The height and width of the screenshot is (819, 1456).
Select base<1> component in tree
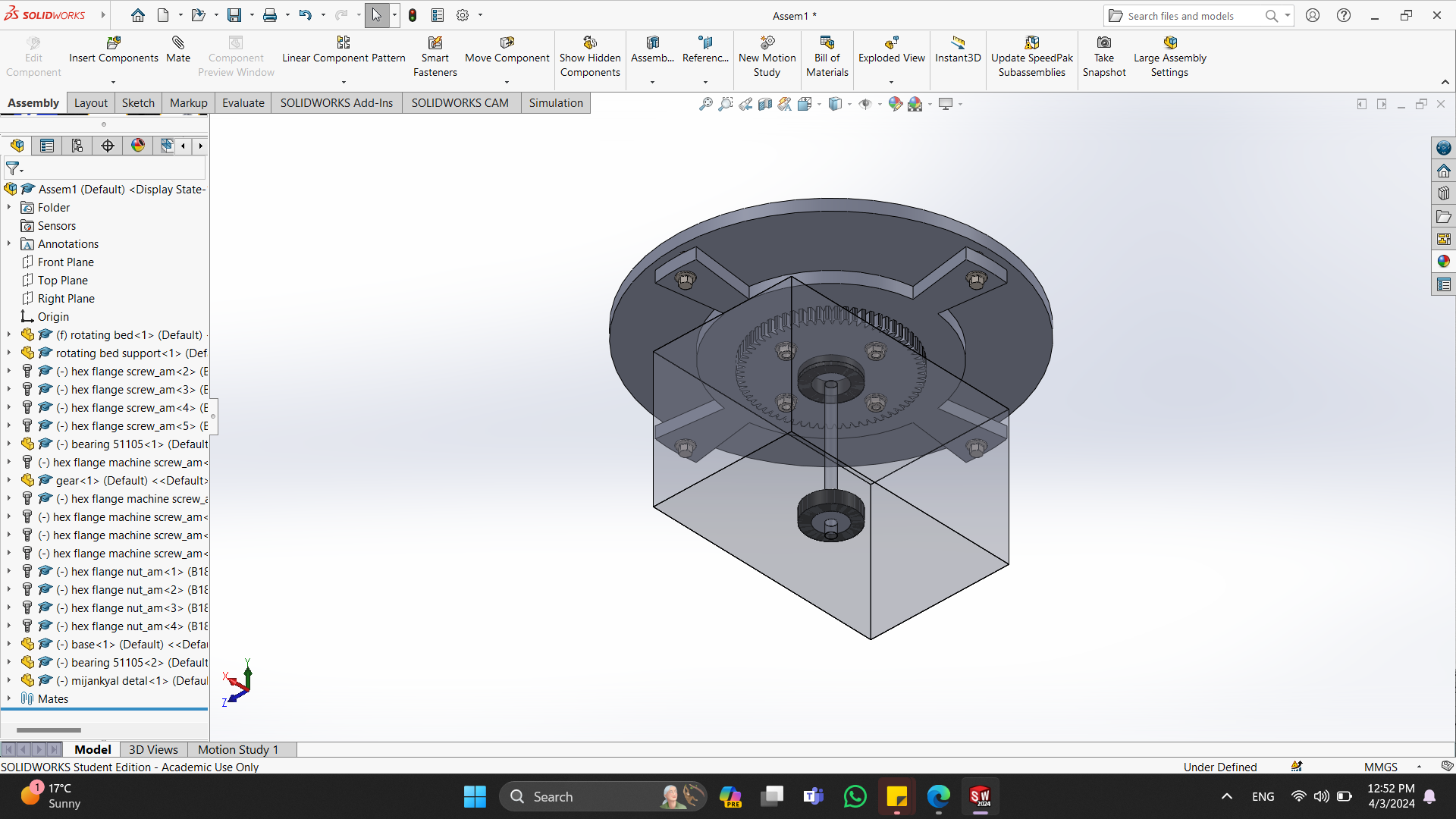click(132, 644)
